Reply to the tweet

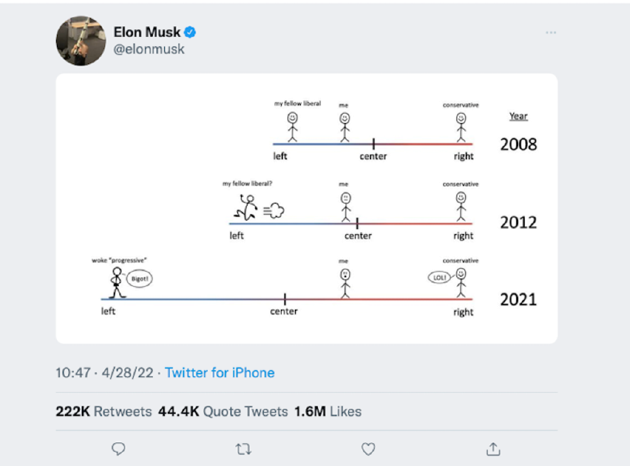tap(118, 450)
